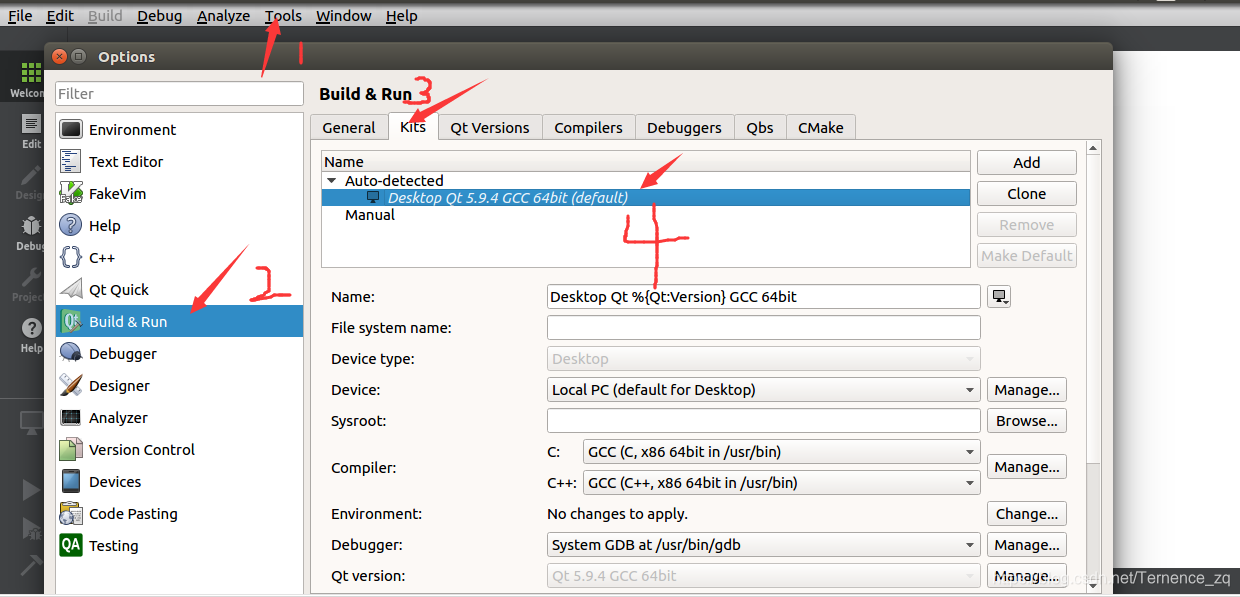The width and height of the screenshot is (1240, 597).
Task: Select the Devices options category
Action: [180, 482]
